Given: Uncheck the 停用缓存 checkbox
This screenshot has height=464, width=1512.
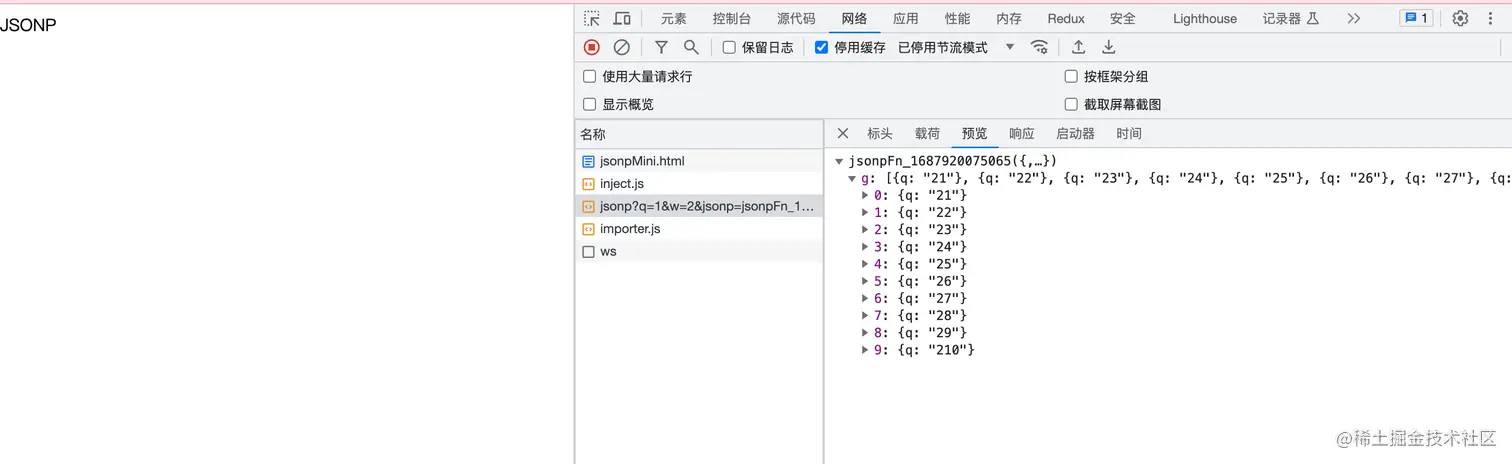Looking at the screenshot, I should (x=821, y=47).
